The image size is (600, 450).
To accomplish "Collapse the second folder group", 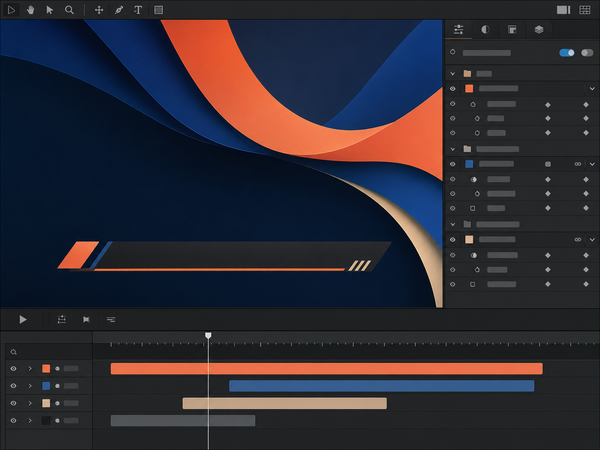I will (x=453, y=149).
